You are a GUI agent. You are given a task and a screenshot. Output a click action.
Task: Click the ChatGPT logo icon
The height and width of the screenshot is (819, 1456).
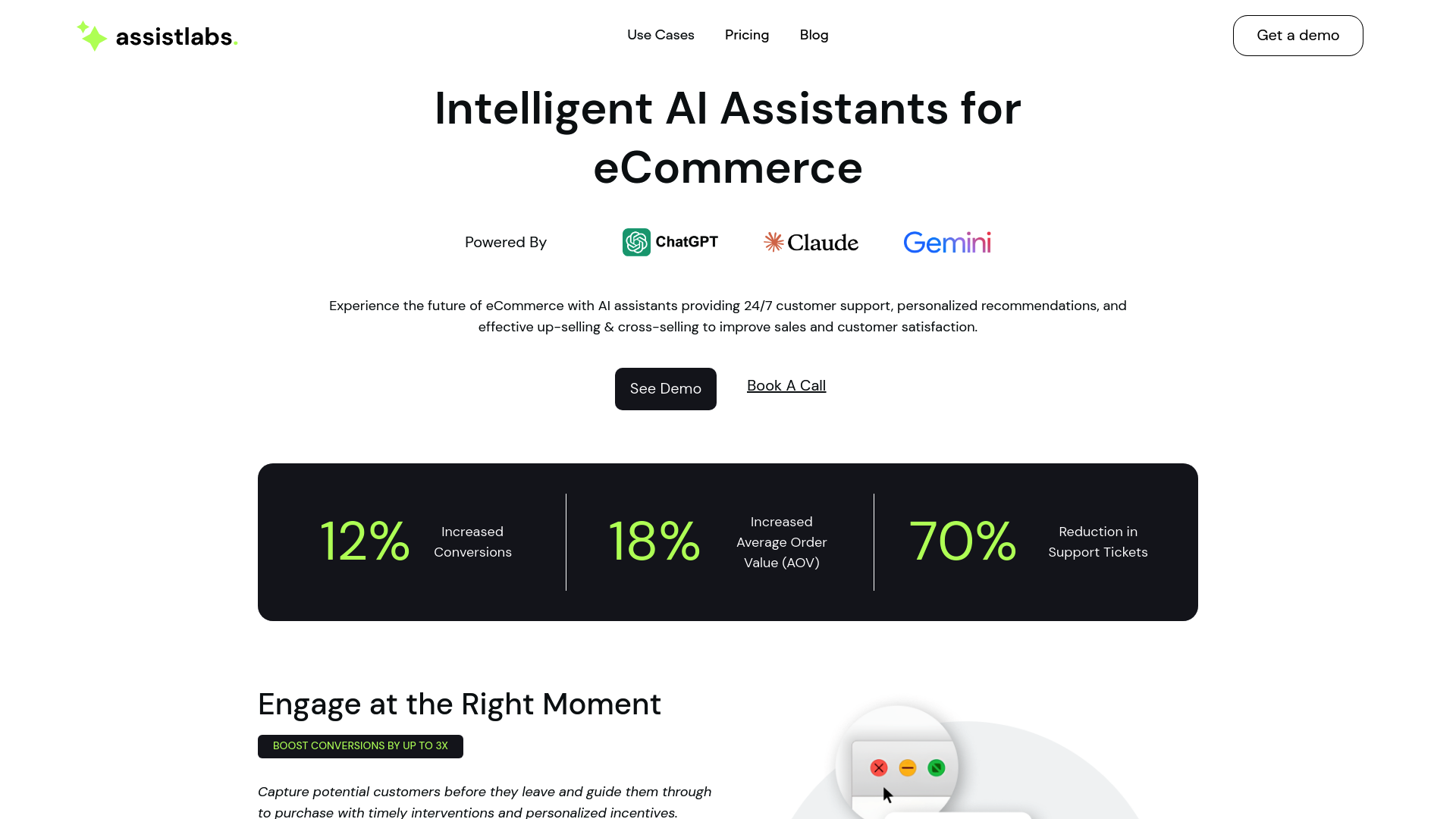pos(636,242)
